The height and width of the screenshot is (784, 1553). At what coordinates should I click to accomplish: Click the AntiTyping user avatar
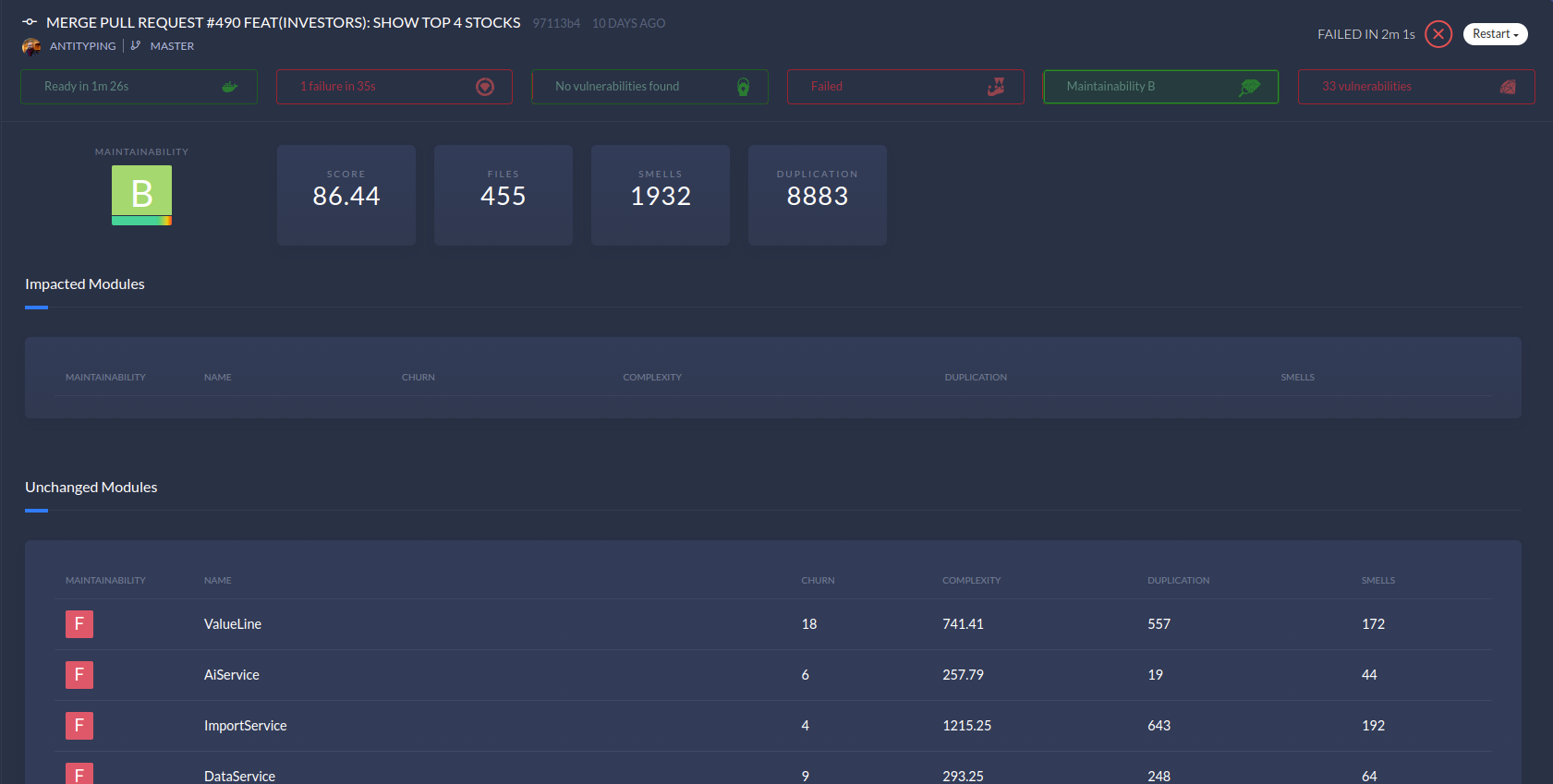tap(31, 46)
